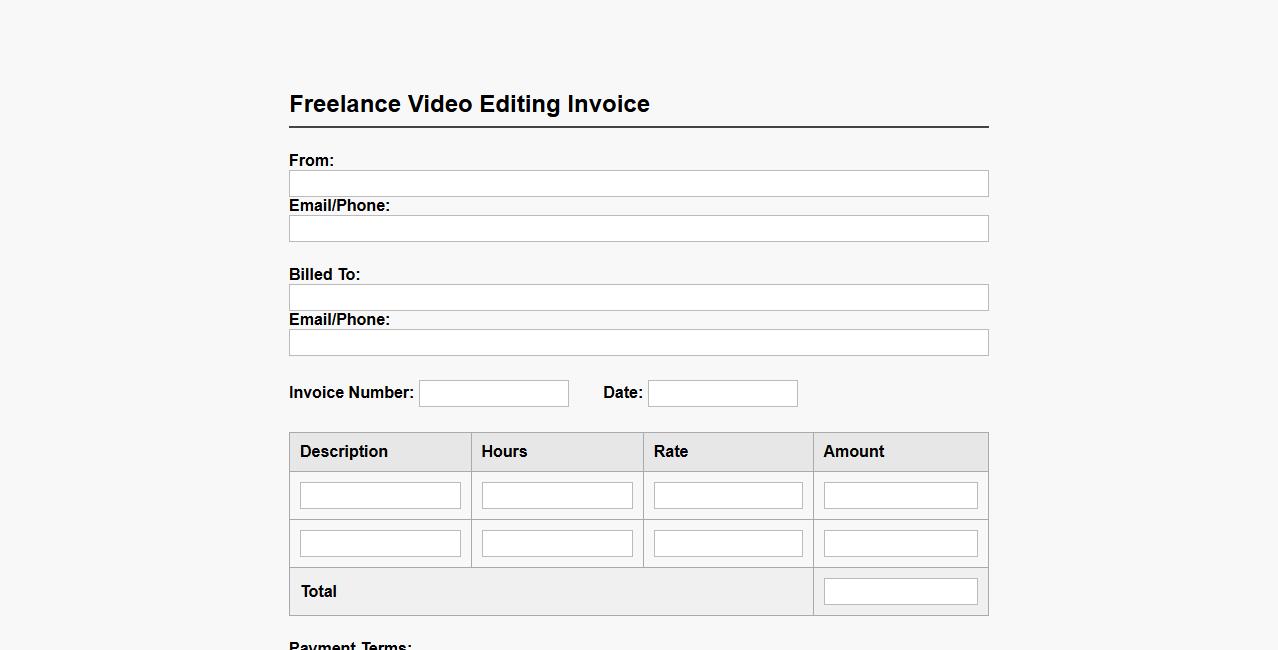Focus the first row Amount field
This screenshot has height=650, width=1278.
tap(900, 495)
